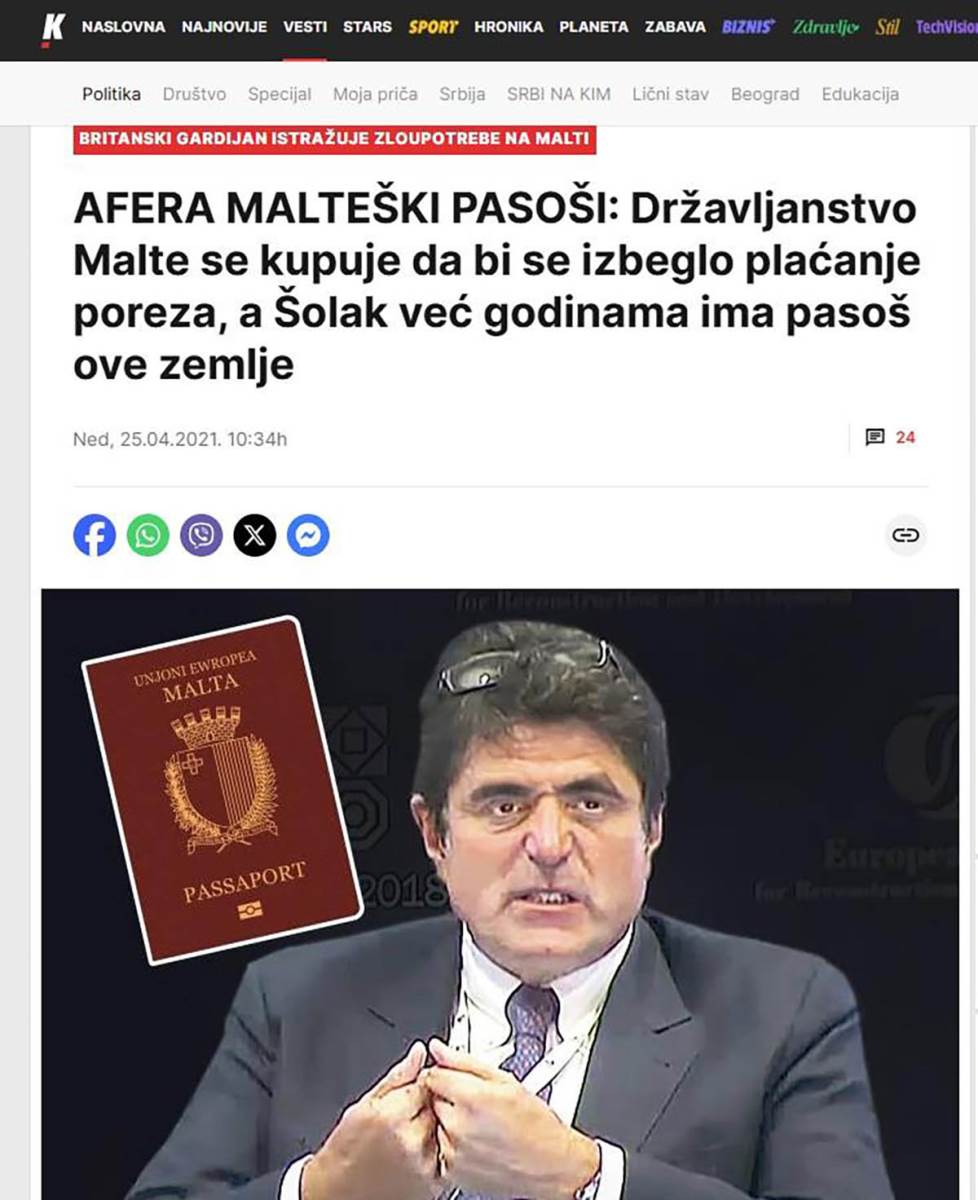Go to the SPORT section
Screen dimensions: 978x1200
(x=433, y=27)
